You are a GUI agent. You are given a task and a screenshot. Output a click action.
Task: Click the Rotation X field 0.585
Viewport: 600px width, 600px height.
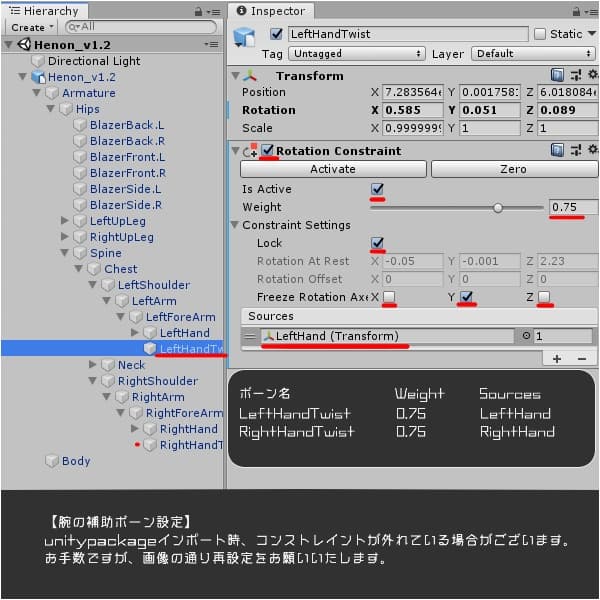[412, 110]
